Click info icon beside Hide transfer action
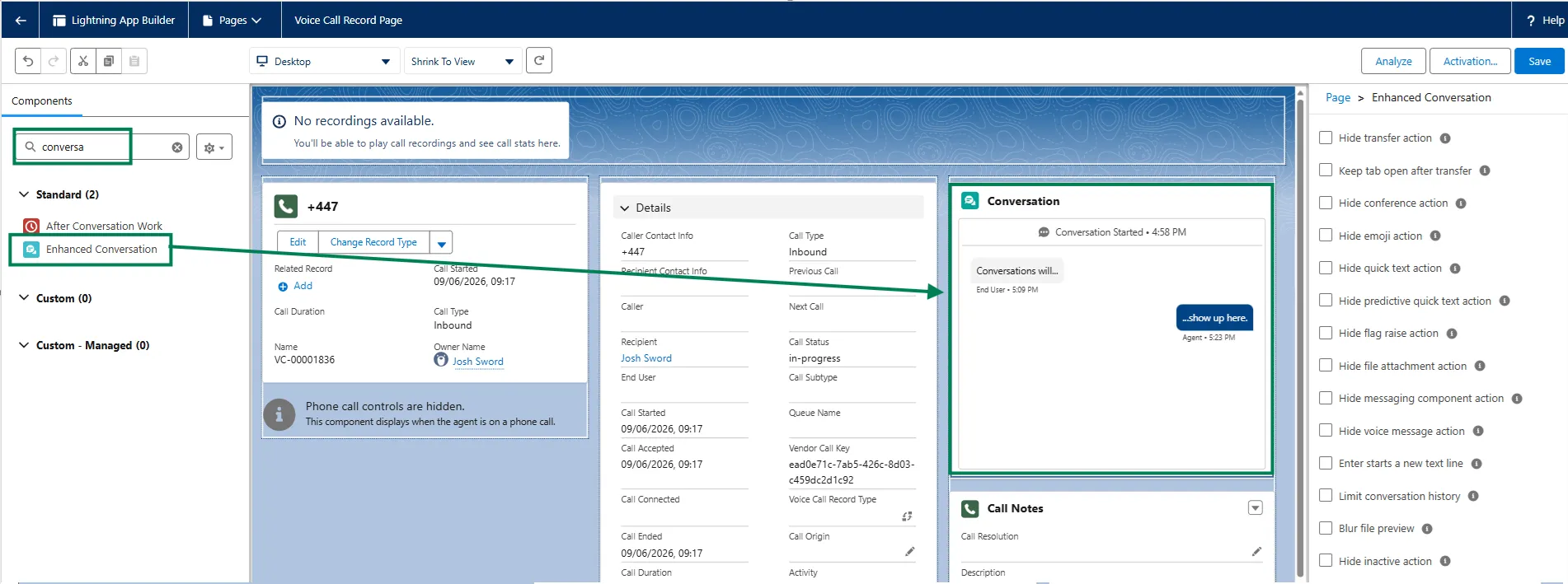The image size is (1568, 584). click(x=1445, y=138)
